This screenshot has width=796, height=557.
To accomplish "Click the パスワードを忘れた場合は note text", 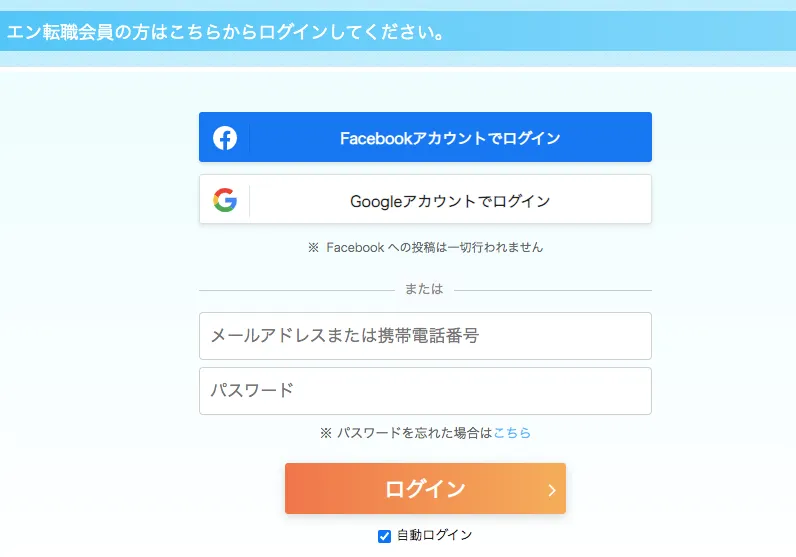I will pyautogui.click(x=415, y=433).
